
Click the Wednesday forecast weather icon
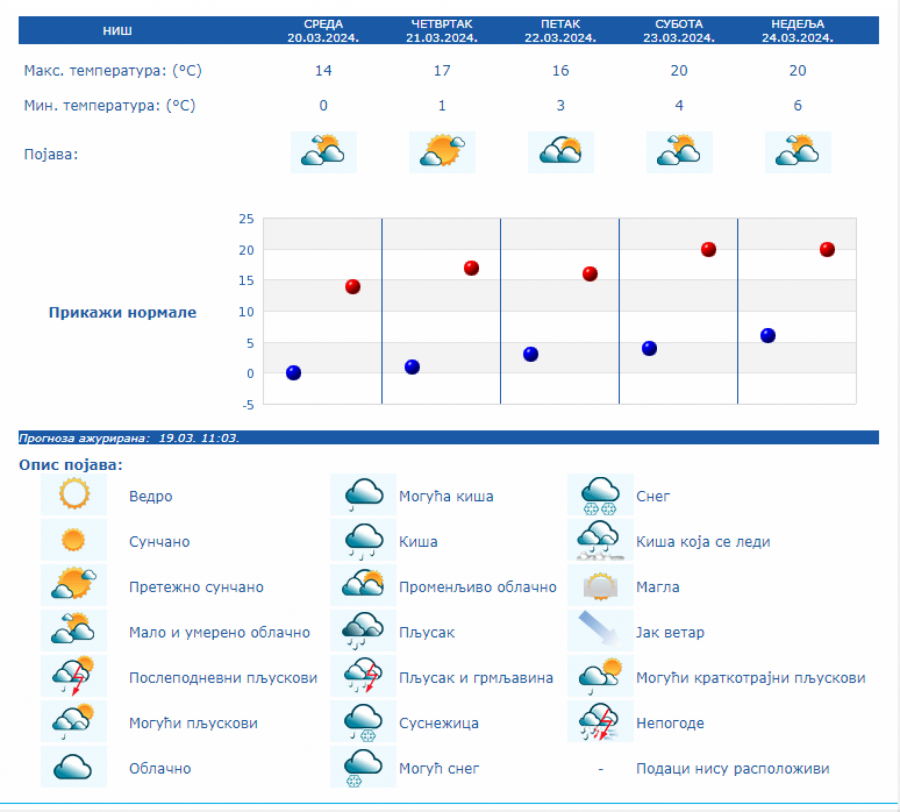click(323, 152)
